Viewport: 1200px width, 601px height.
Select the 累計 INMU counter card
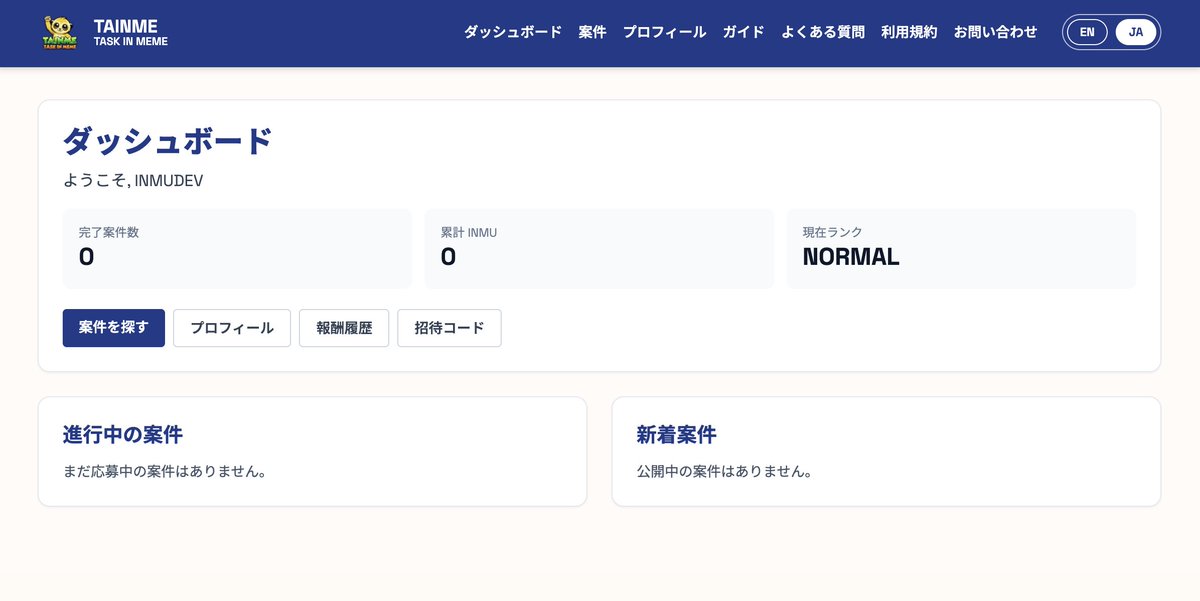pos(599,248)
